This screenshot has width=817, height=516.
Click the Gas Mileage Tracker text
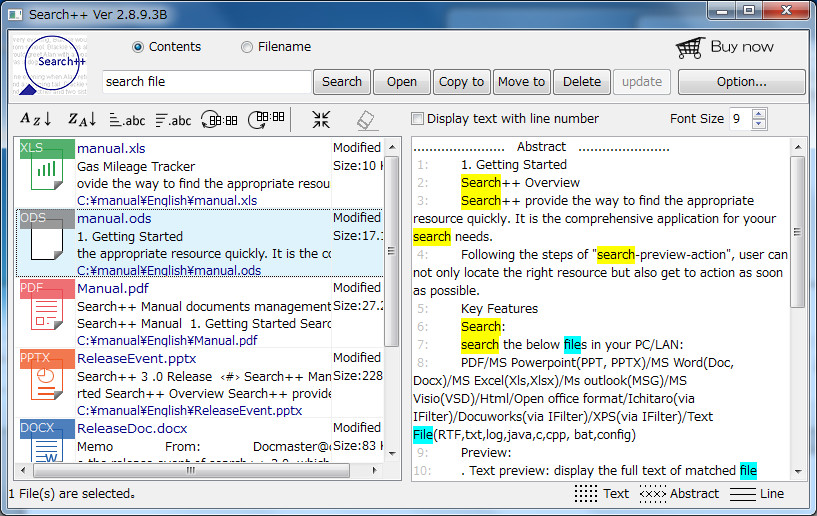(x=135, y=167)
